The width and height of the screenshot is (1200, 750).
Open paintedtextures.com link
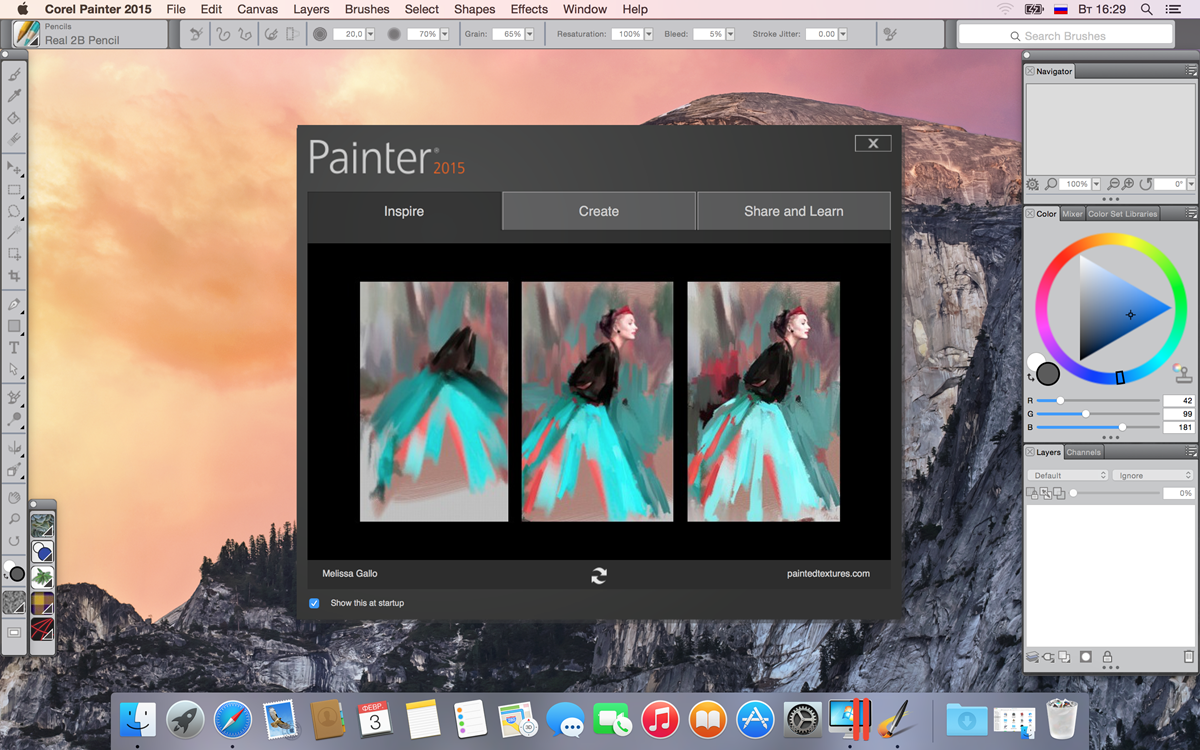[x=828, y=574]
